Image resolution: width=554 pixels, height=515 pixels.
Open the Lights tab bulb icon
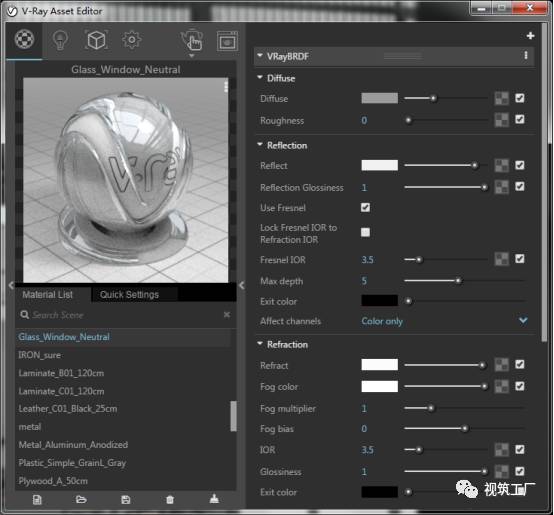click(x=60, y=40)
